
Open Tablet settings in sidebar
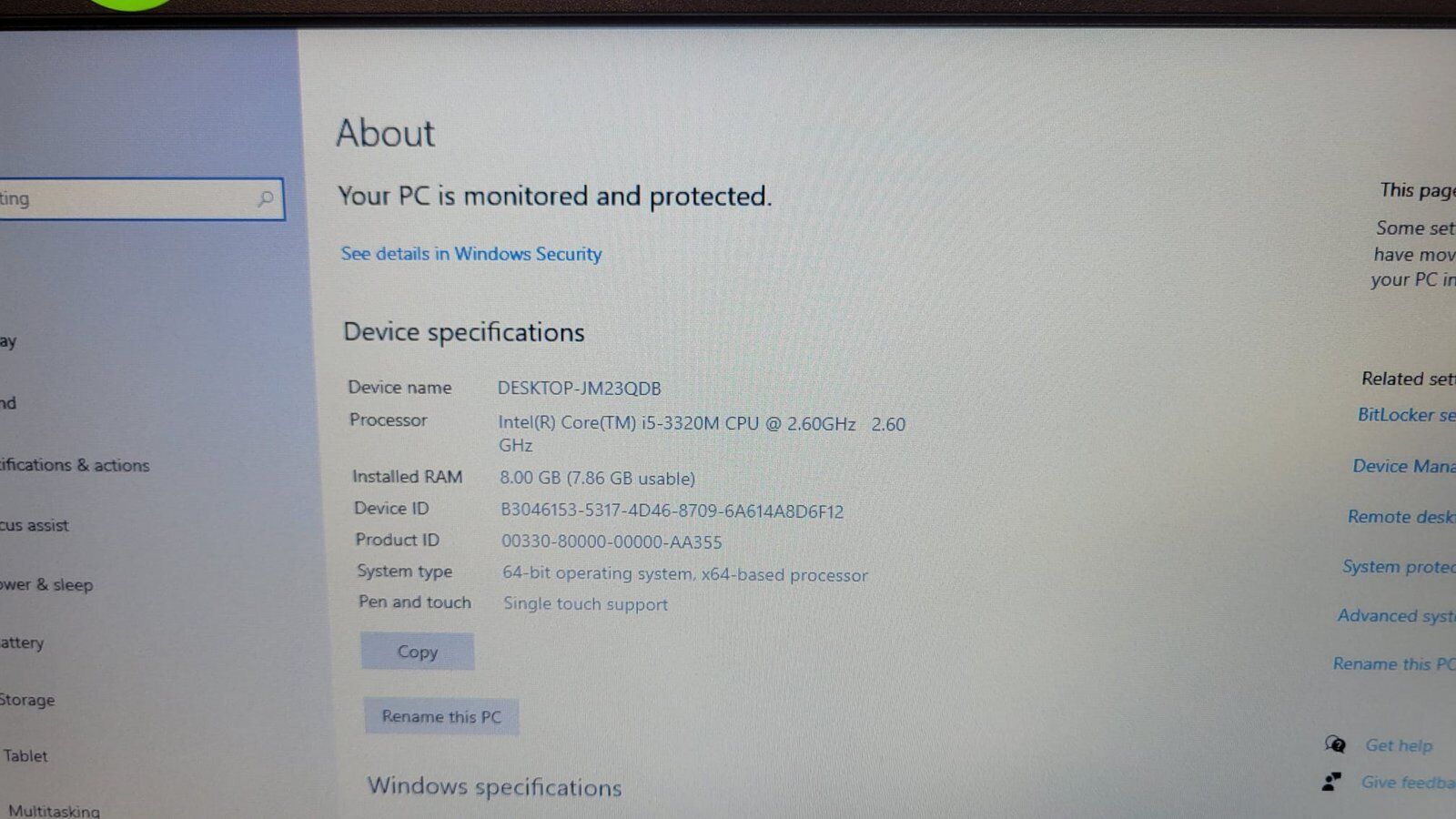tap(25, 755)
